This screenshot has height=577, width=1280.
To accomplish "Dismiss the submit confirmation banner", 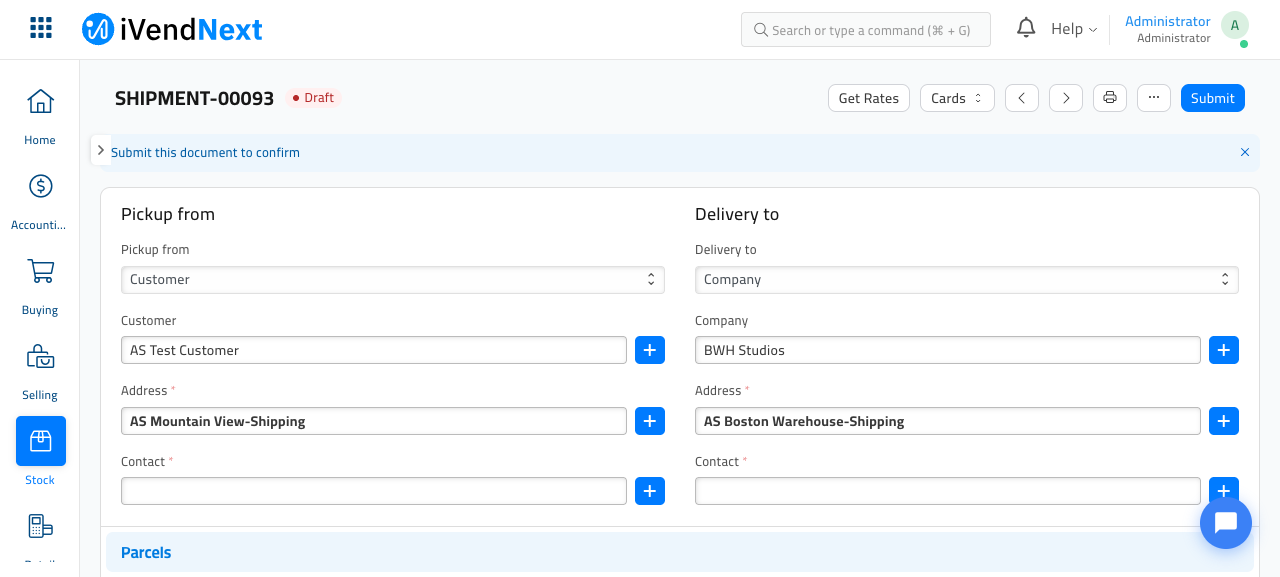I will pyautogui.click(x=1245, y=153).
